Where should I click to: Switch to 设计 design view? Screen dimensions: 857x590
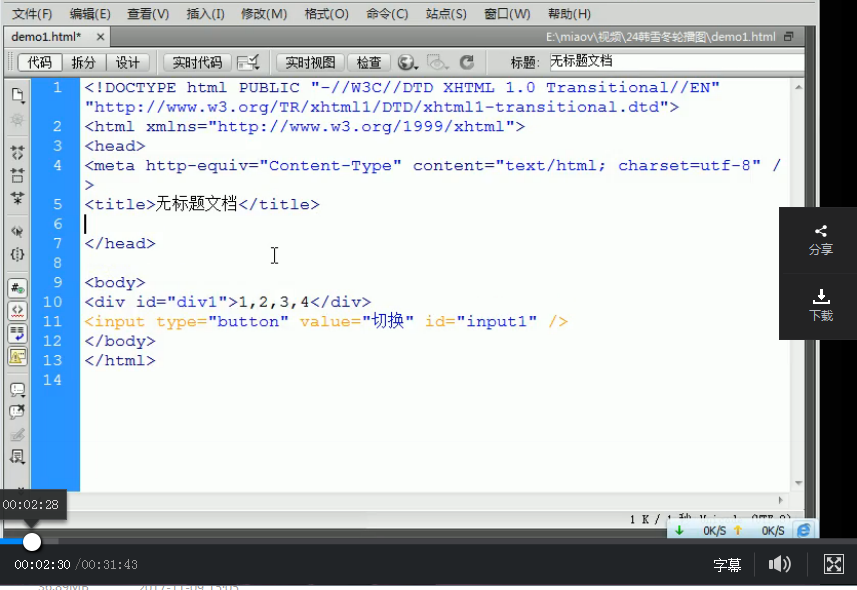click(127, 62)
